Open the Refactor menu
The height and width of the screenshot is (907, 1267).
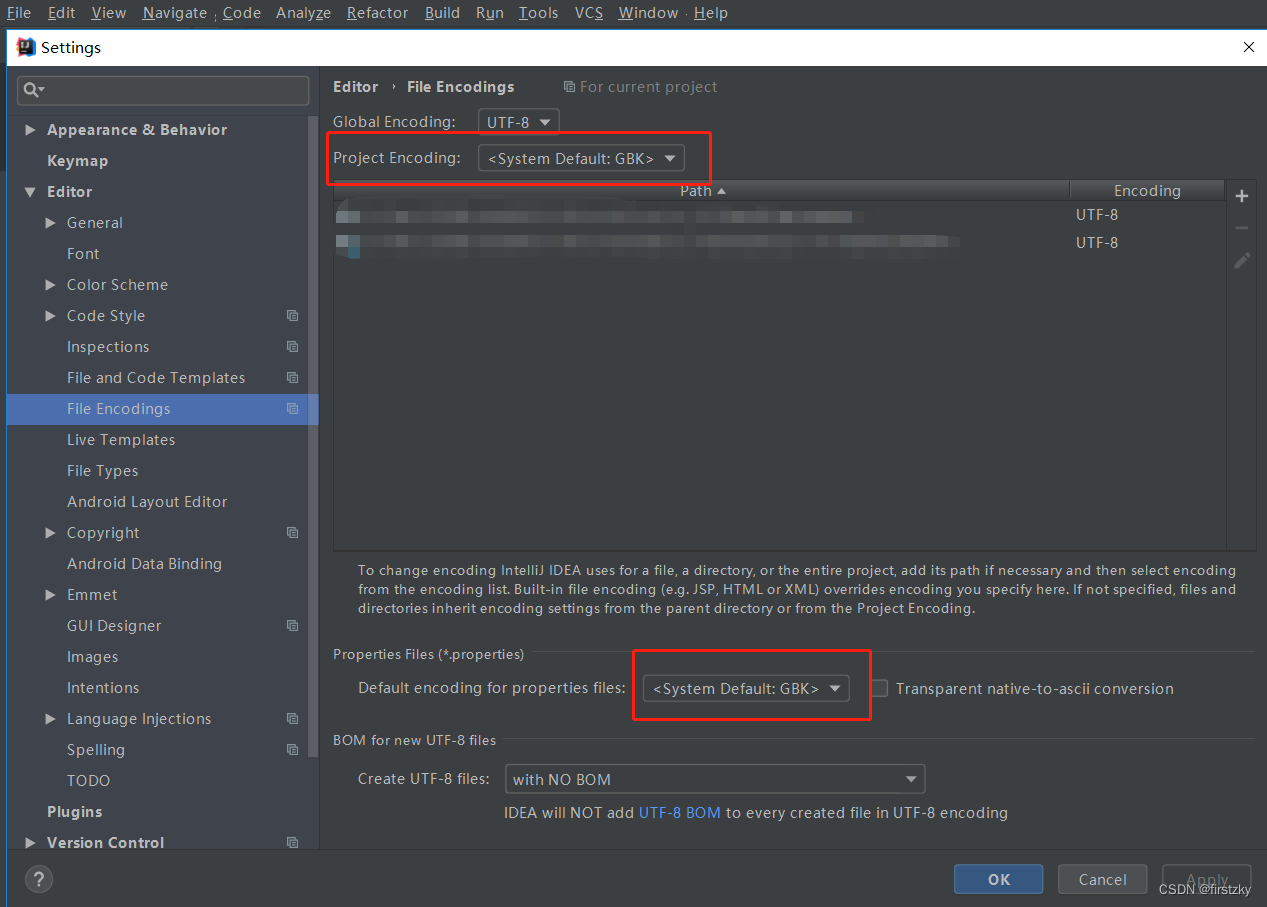point(377,13)
